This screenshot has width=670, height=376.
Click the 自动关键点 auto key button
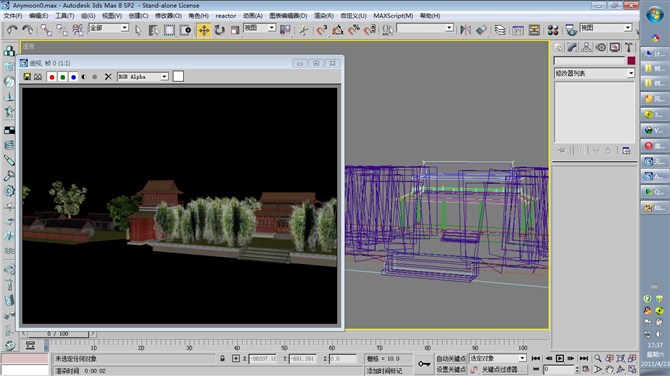pos(451,358)
